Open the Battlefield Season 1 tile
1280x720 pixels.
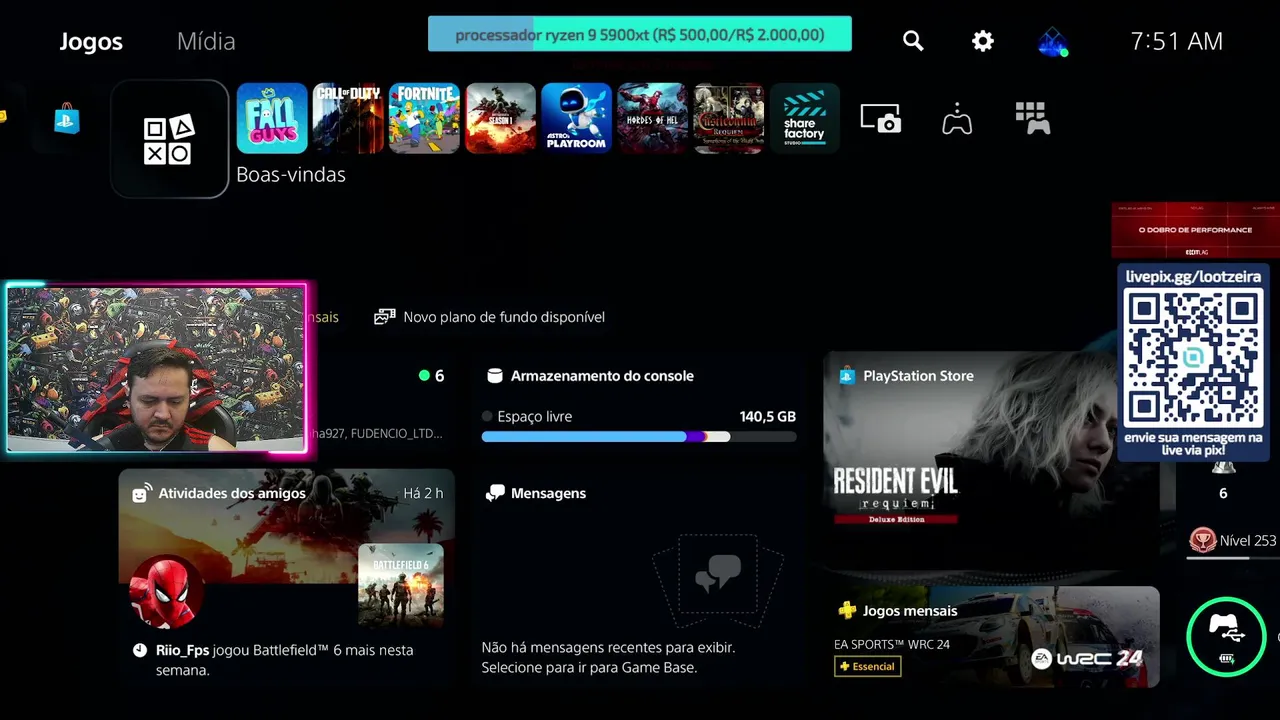coord(500,118)
